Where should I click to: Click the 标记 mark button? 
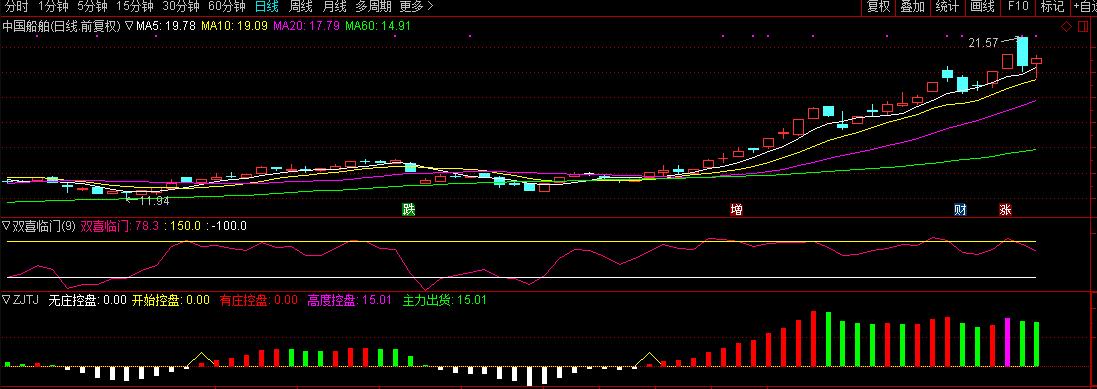click(x=1052, y=7)
